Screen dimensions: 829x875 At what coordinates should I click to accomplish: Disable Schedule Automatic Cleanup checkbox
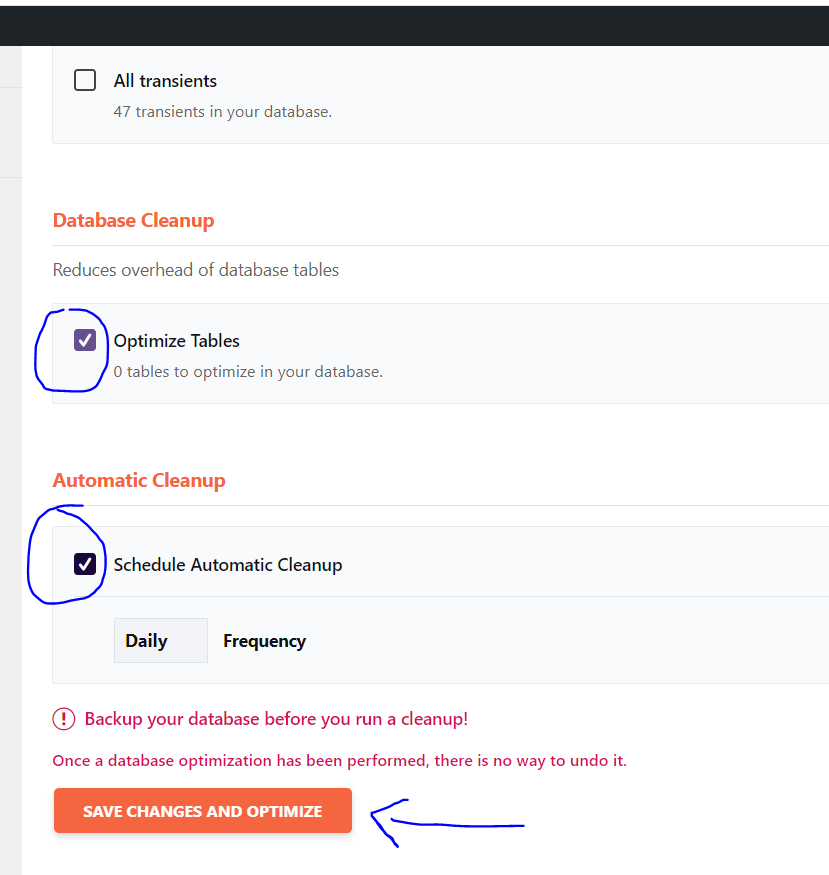85,564
